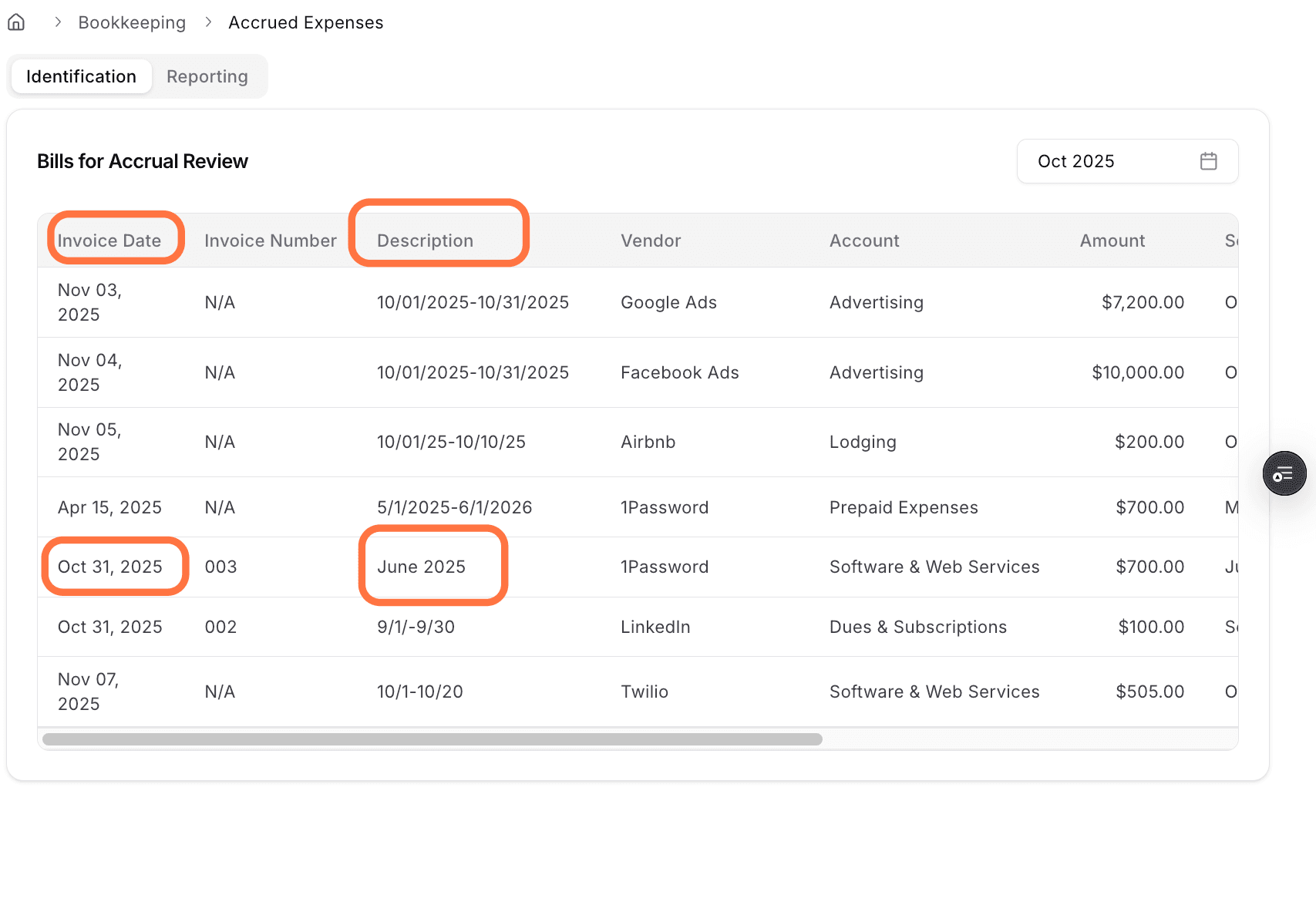Image resolution: width=1316 pixels, height=912 pixels.
Task: Click the breadcrumb chevron after Bookkeeping
Action: point(207,22)
